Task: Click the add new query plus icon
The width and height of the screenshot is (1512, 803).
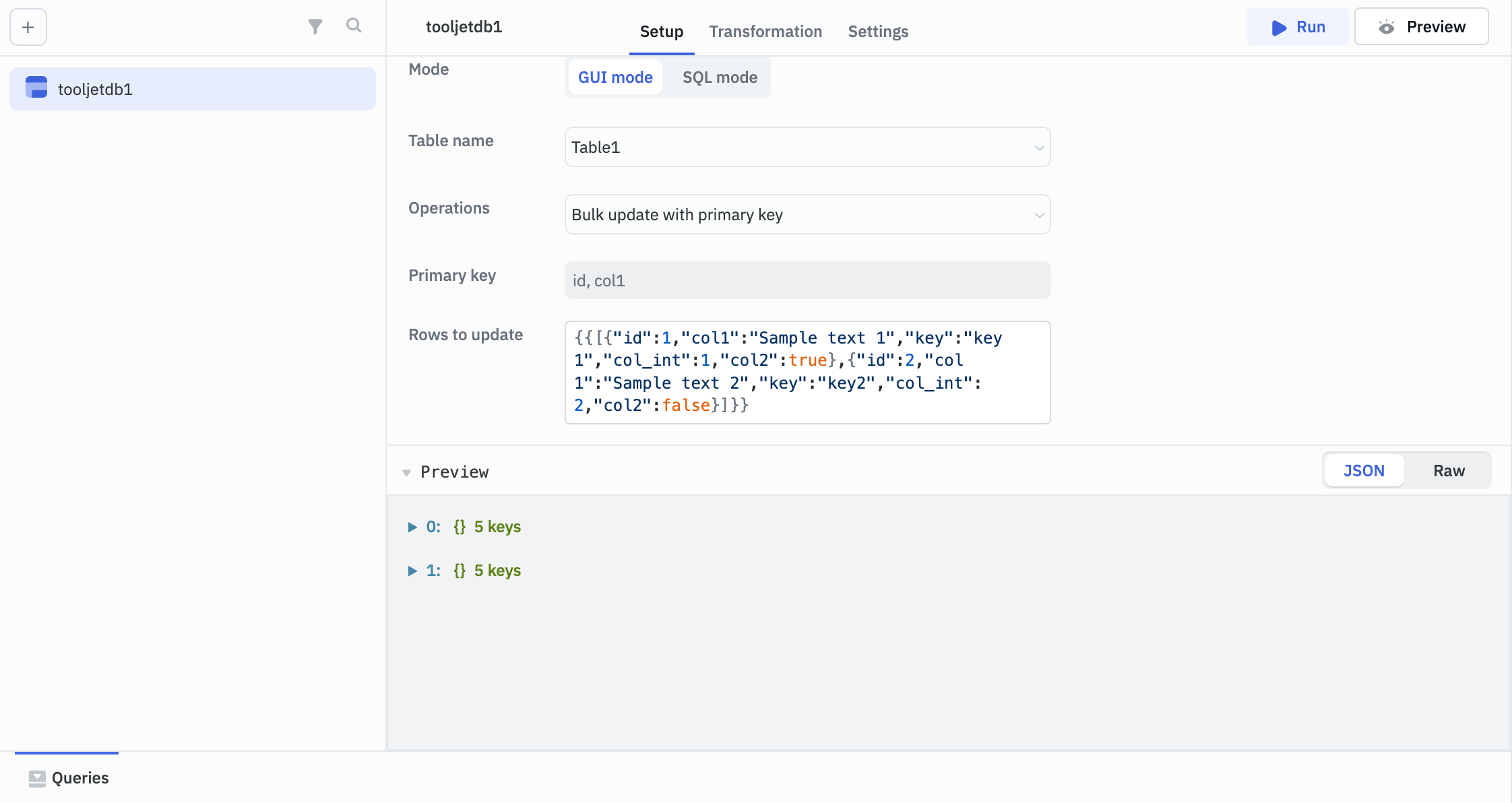Action: pyautogui.click(x=27, y=27)
